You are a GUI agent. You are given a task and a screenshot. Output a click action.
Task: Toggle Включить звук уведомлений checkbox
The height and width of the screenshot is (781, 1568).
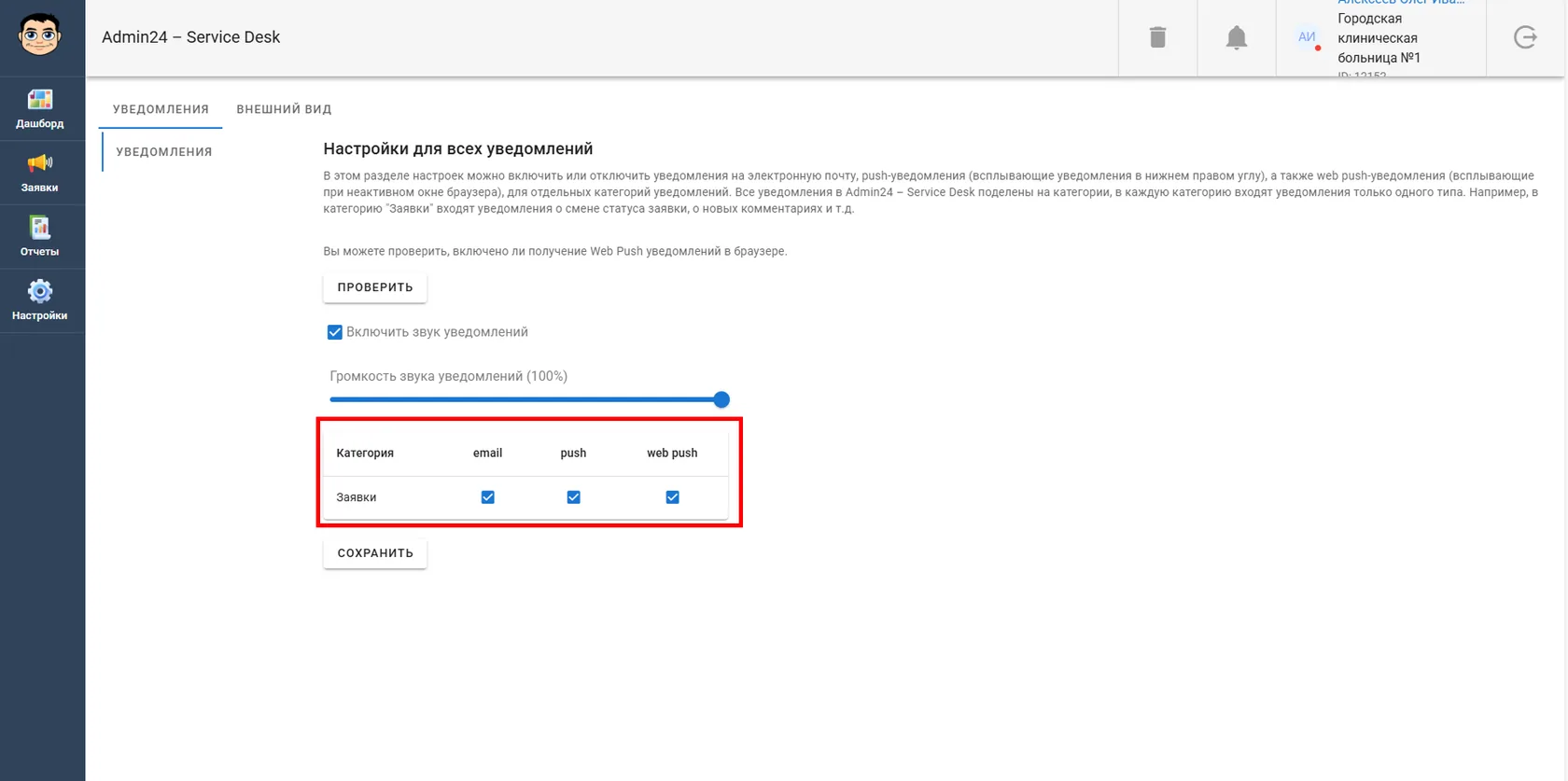(335, 332)
